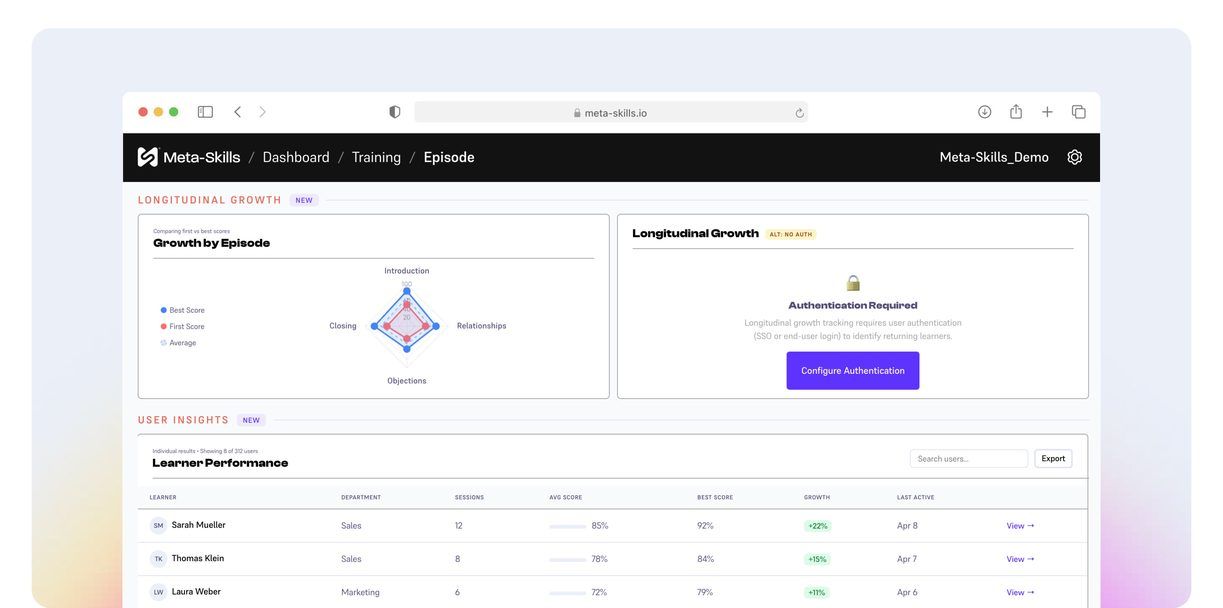Sort by the Best Score column header

[x=715, y=497]
